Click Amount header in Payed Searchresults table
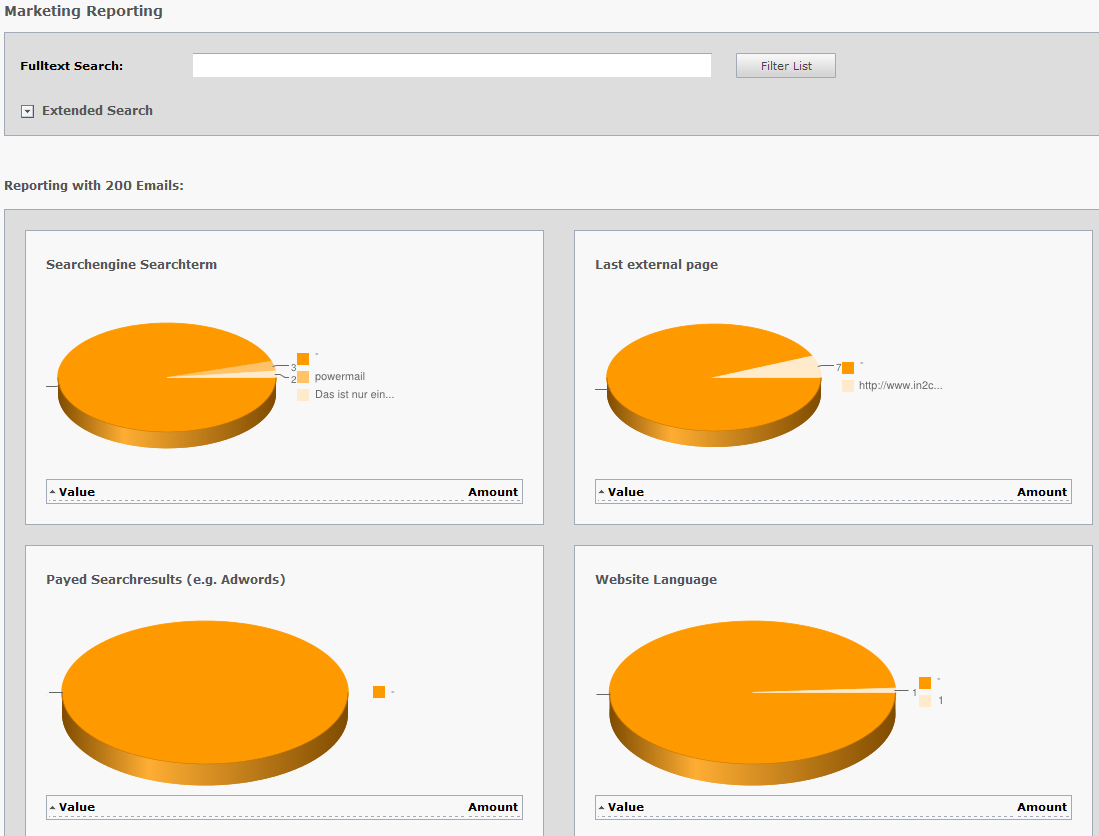1099x836 pixels. tap(492, 807)
